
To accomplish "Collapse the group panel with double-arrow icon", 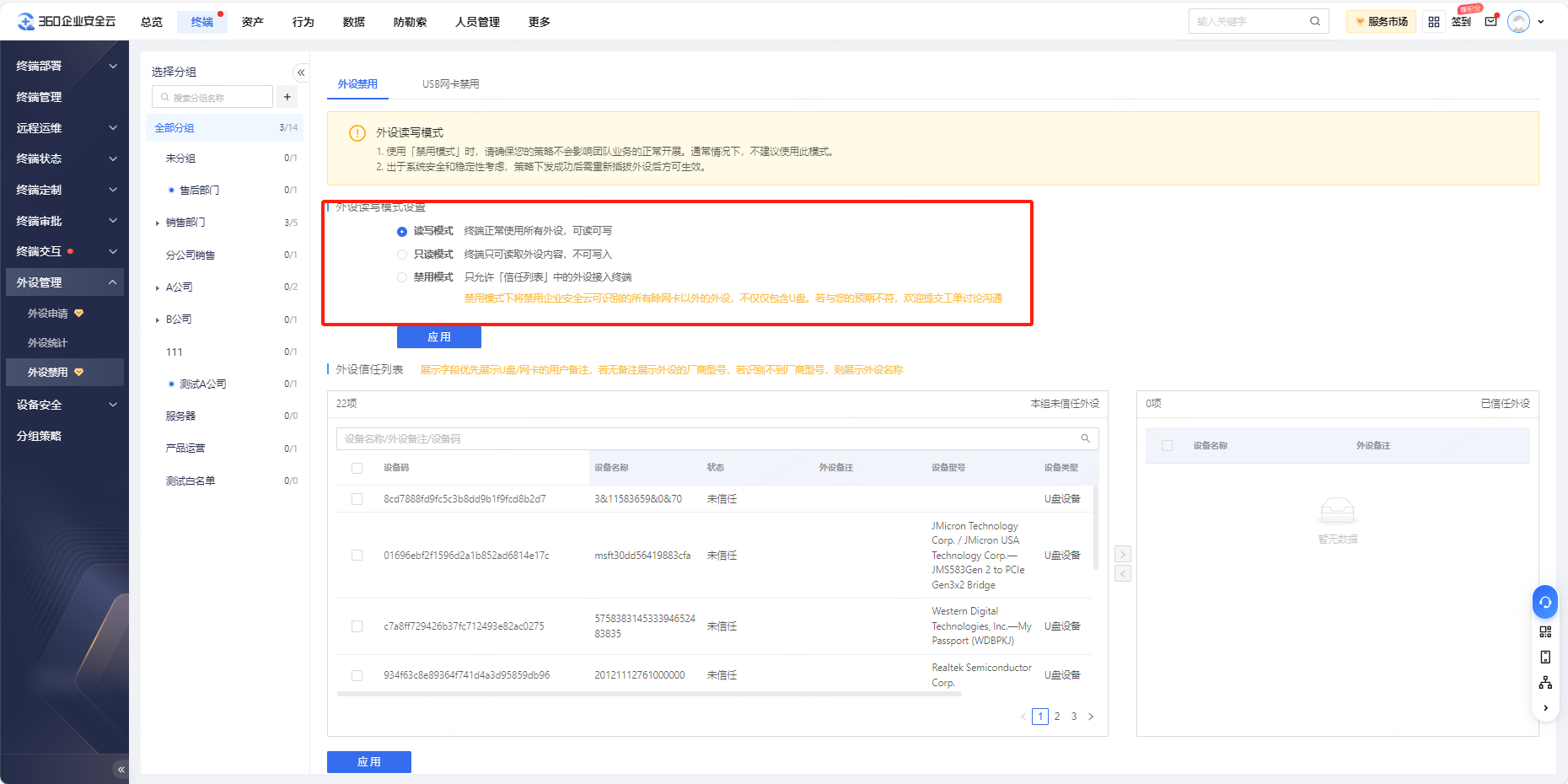I will (300, 72).
